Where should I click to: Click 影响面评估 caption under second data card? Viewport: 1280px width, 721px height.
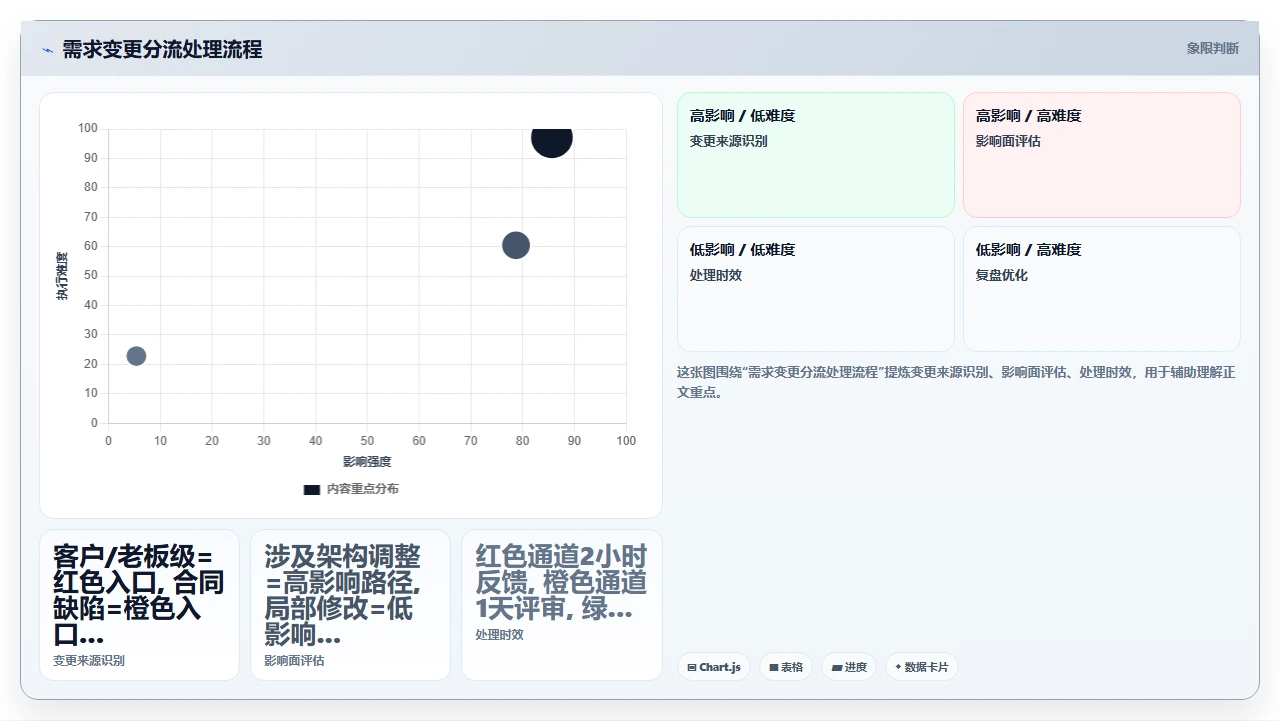click(294, 661)
